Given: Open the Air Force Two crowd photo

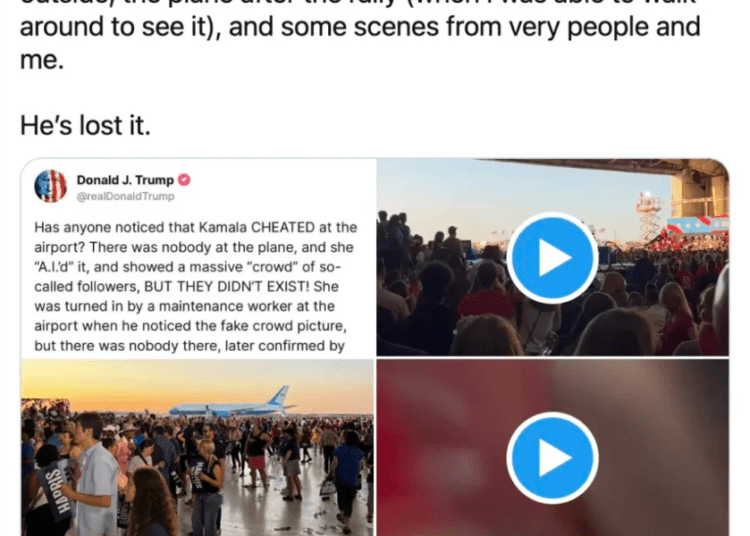Looking at the screenshot, I should [x=198, y=448].
